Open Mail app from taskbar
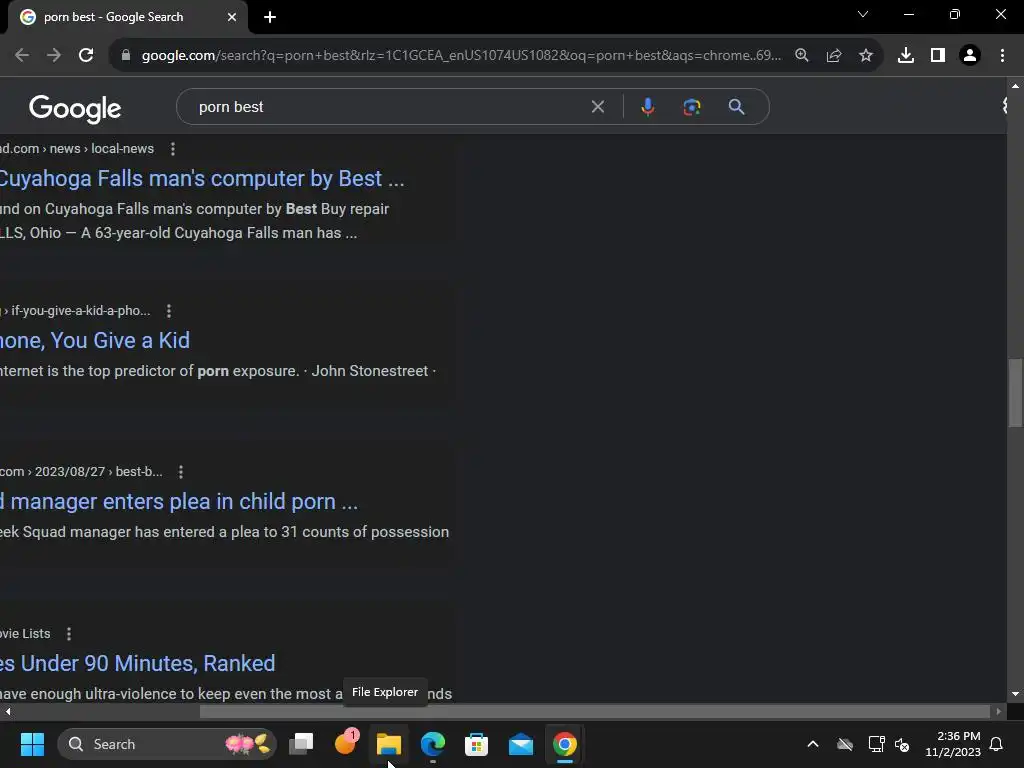The width and height of the screenshot is (1024, 768). pyautogui.click(x=520, y=744)
